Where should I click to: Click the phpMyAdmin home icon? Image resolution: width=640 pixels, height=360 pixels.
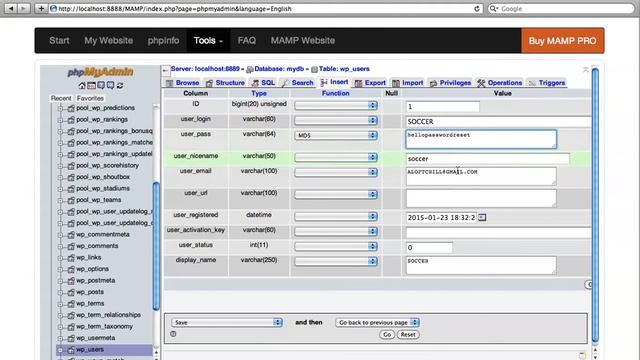[x=82, y=86]
